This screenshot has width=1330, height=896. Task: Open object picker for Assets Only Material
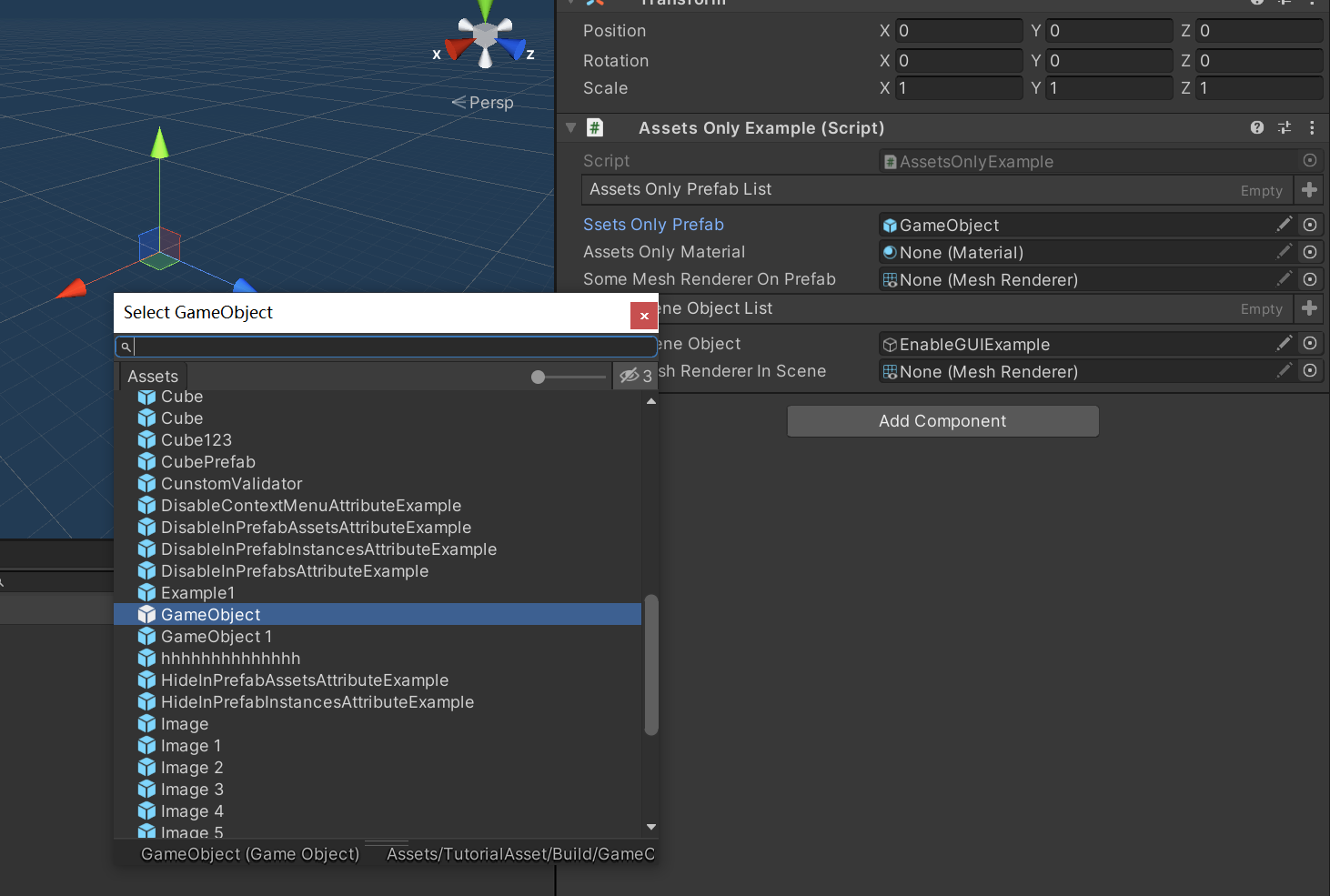coord(1310,252)
